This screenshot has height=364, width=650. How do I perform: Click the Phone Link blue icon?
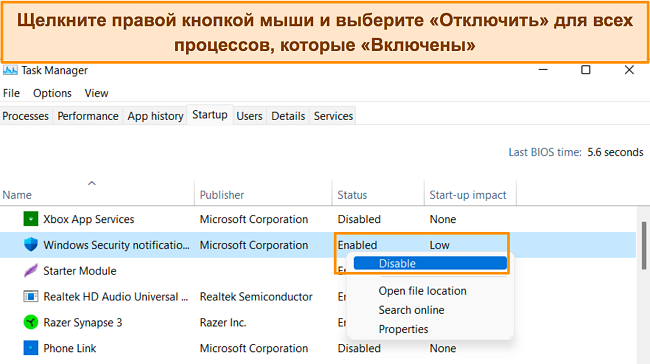click(31, 348)
